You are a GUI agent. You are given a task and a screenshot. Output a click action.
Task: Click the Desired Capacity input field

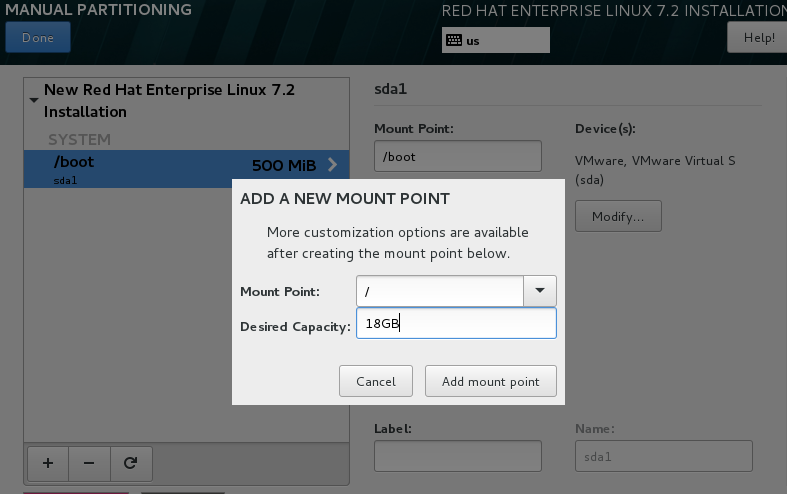456,323
